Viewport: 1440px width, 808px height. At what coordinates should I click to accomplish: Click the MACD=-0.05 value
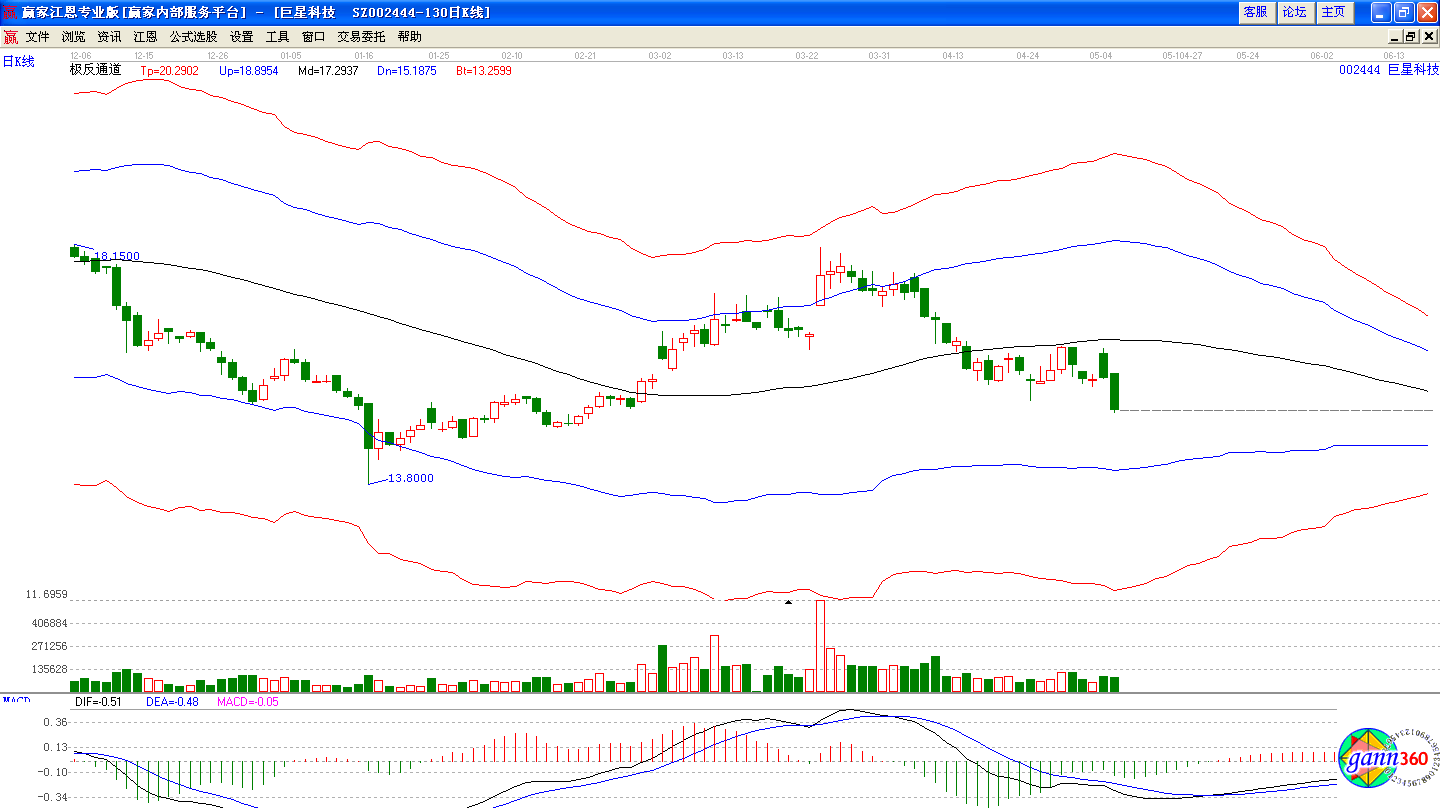[247, 702]
